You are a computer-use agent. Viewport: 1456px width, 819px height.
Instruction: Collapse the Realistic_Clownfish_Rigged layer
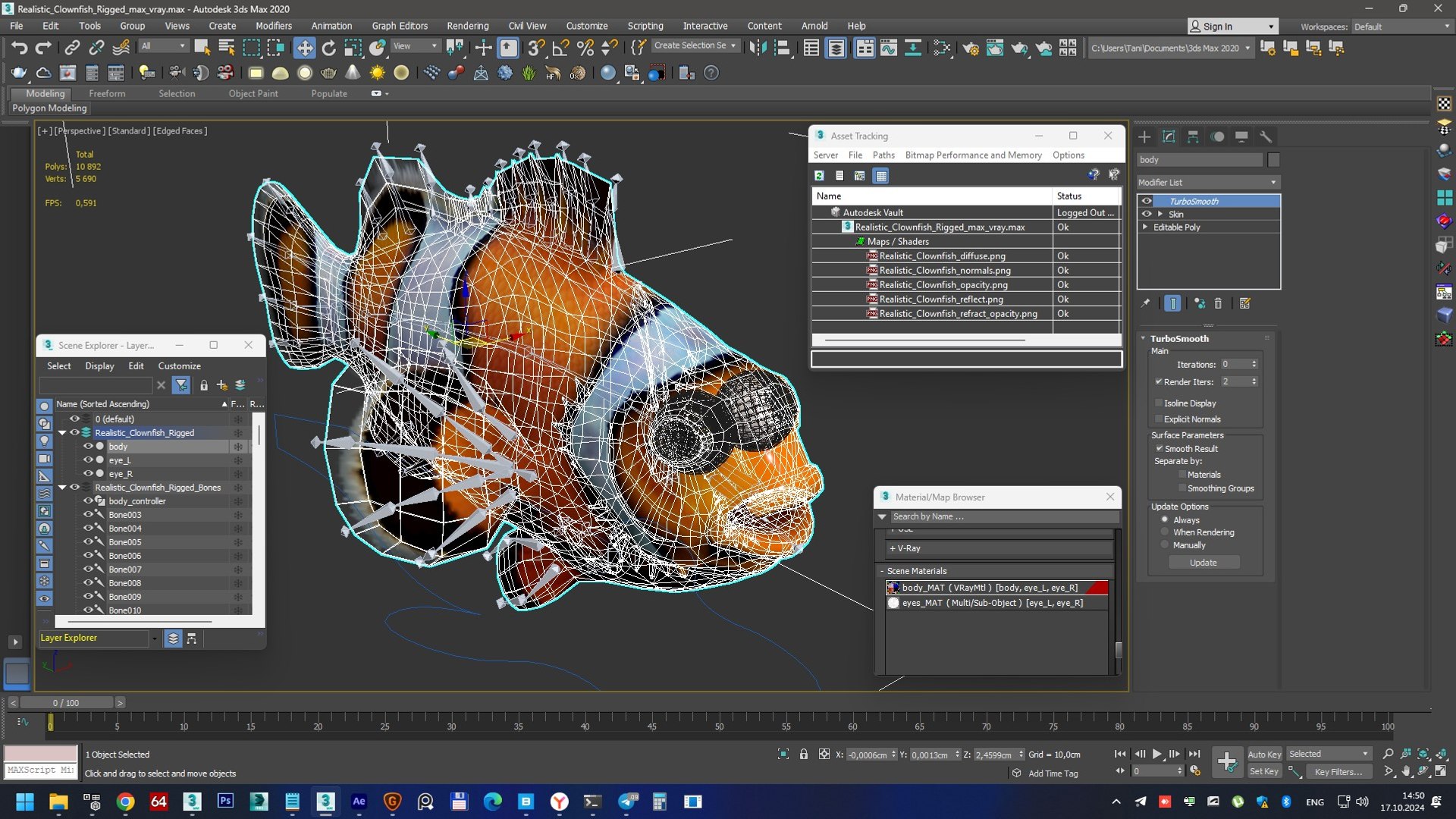click(62, 432)
